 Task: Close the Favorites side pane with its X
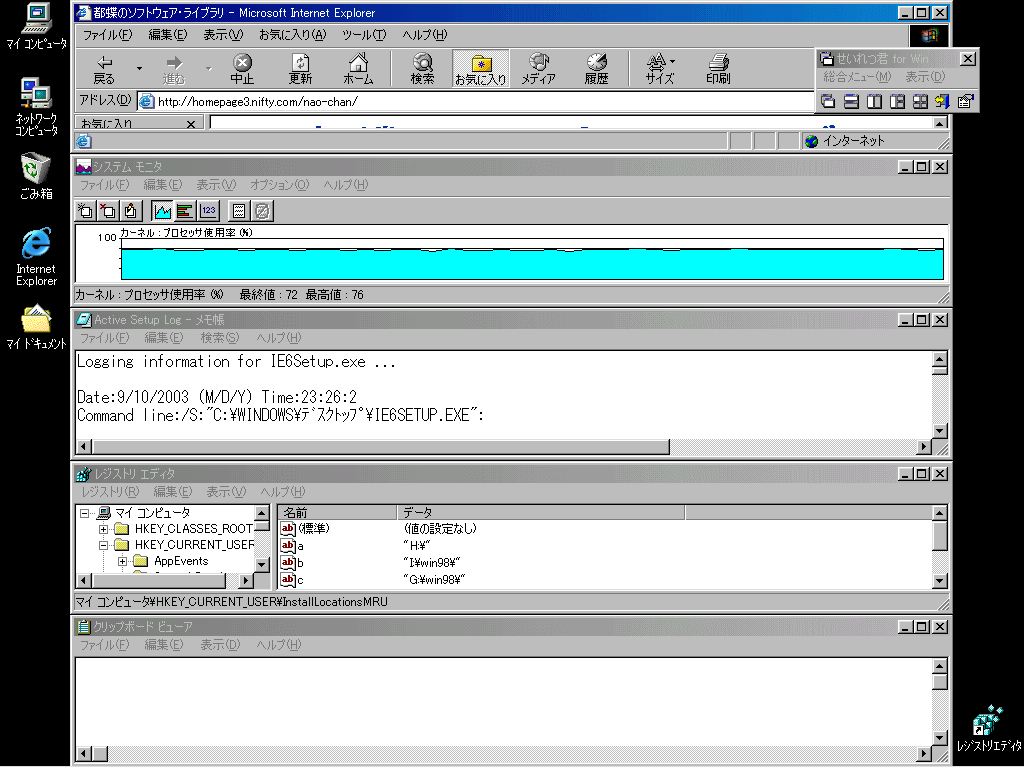pos(191,123)
